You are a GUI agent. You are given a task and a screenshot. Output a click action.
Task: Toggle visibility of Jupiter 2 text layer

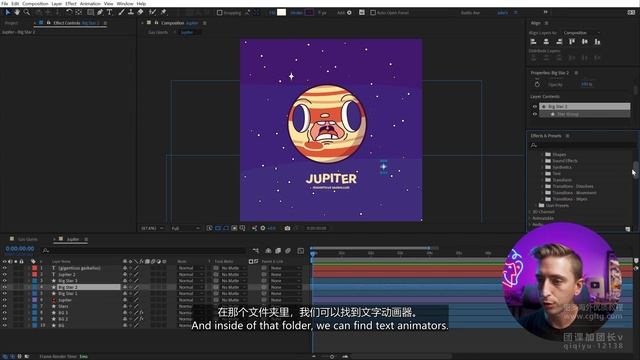point(4,275)
